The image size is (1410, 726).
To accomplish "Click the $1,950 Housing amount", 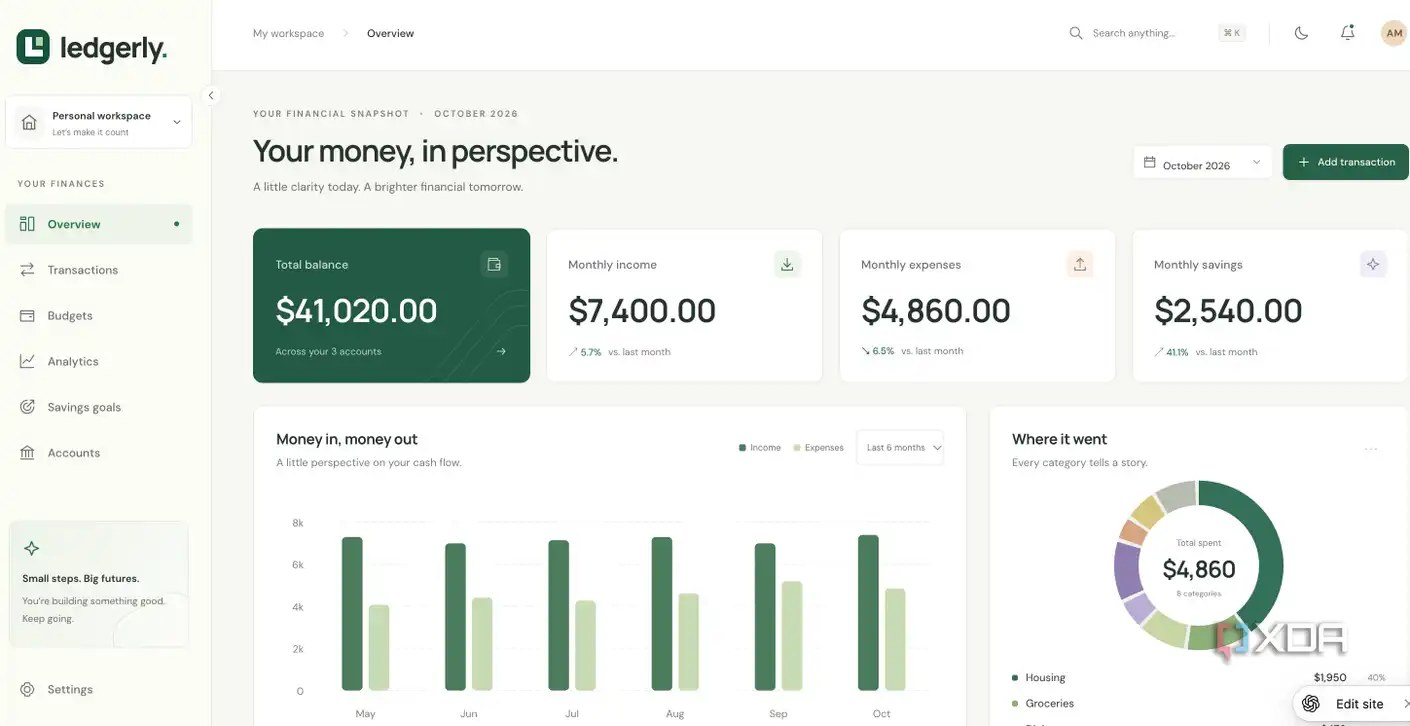I will coord(1330,678).
